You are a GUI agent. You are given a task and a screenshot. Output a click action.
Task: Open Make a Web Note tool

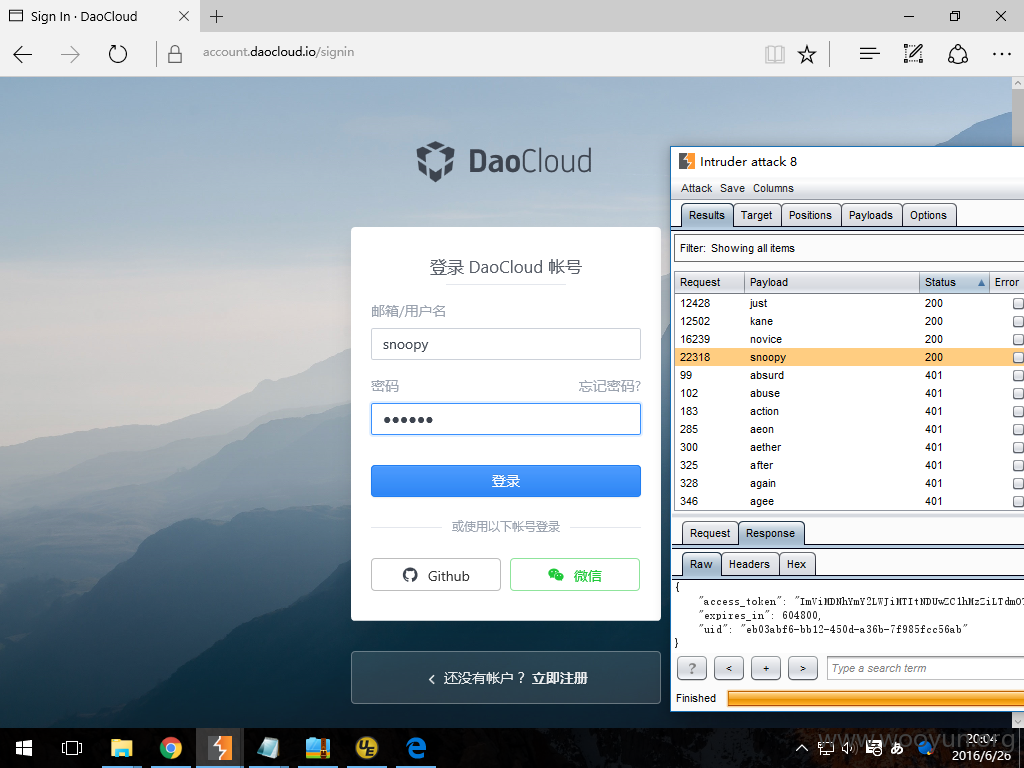(x=913, y=54)
